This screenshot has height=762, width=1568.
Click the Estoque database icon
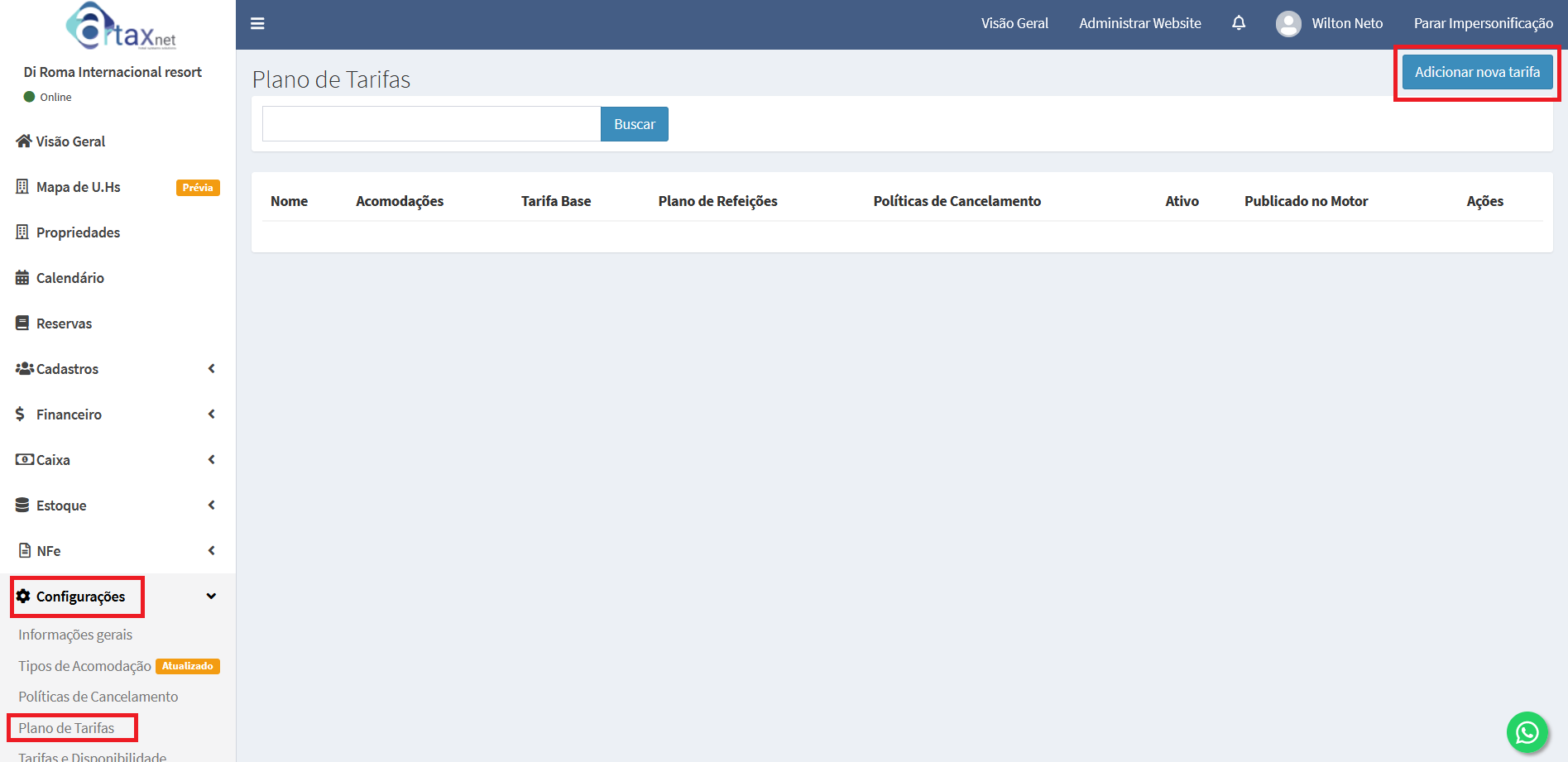pos(22,505)
